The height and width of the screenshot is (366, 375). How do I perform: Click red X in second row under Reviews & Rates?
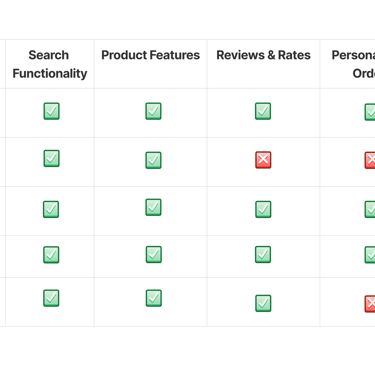tap(263, 160)
